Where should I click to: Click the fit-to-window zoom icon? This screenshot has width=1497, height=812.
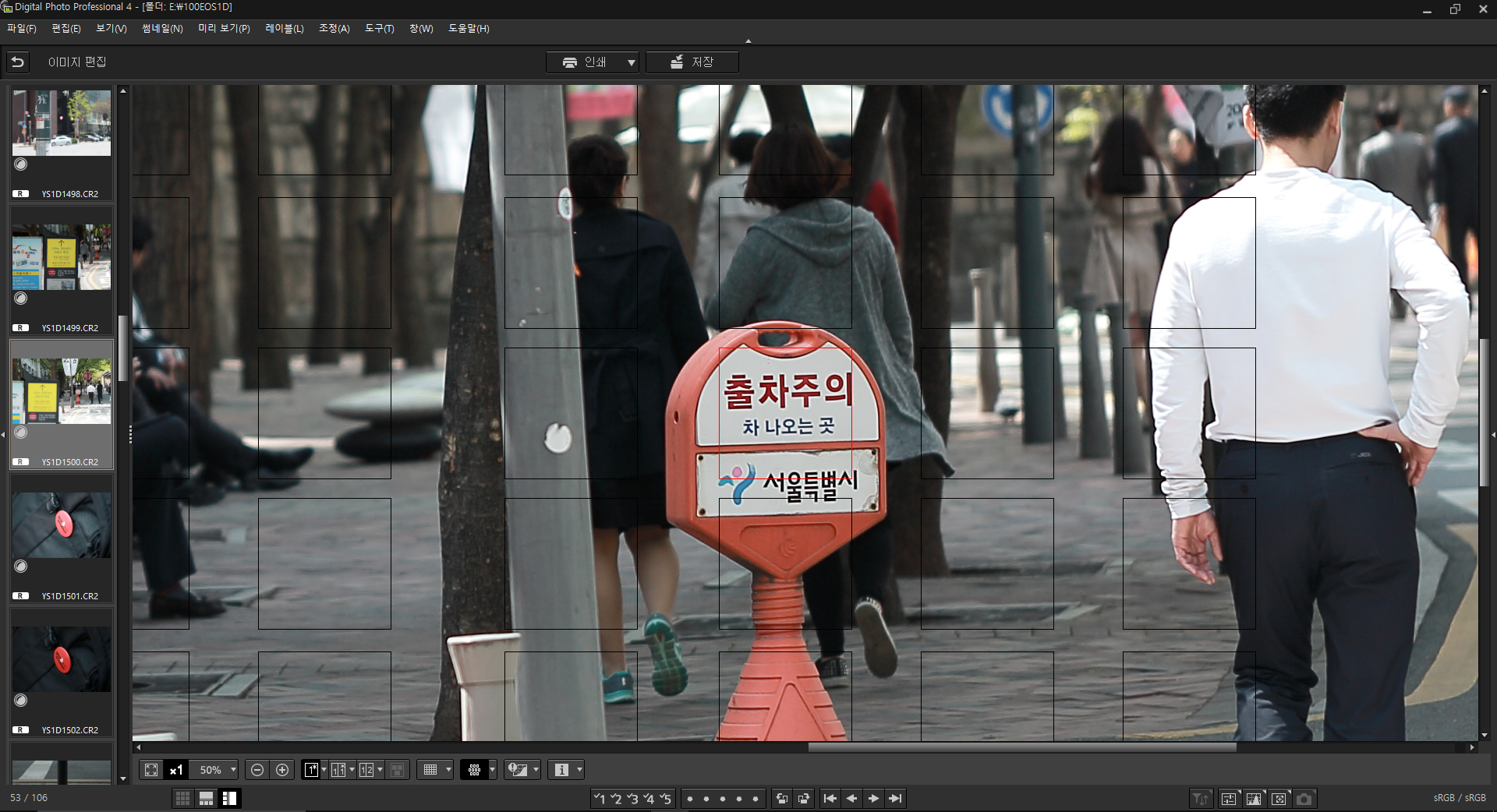click(x=151, y=770)
